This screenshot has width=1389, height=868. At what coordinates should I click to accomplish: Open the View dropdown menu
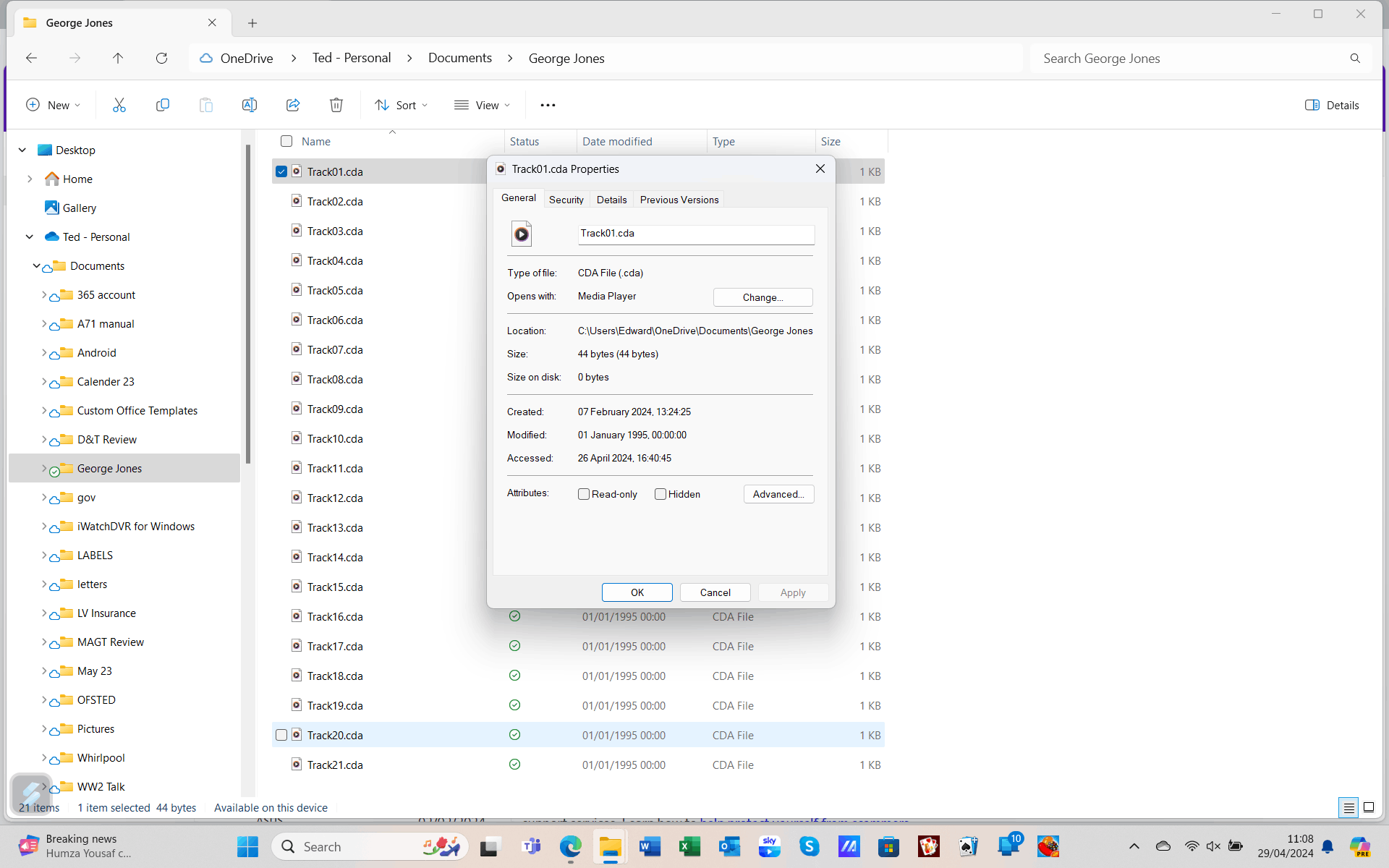(x=482, y=105)
